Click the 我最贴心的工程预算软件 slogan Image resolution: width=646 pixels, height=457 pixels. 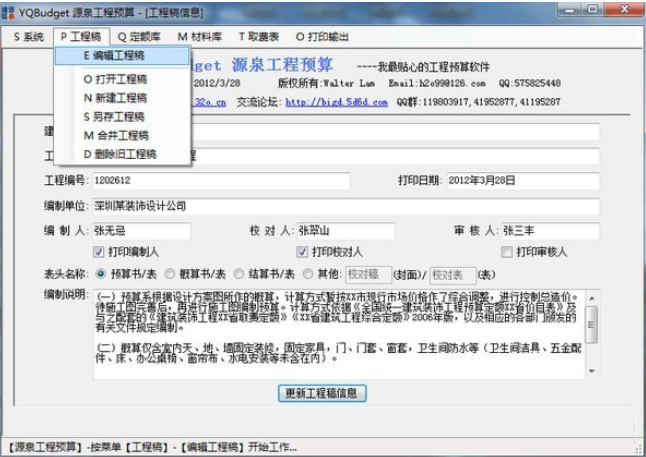pyautogui.click(x=424, y=67)
